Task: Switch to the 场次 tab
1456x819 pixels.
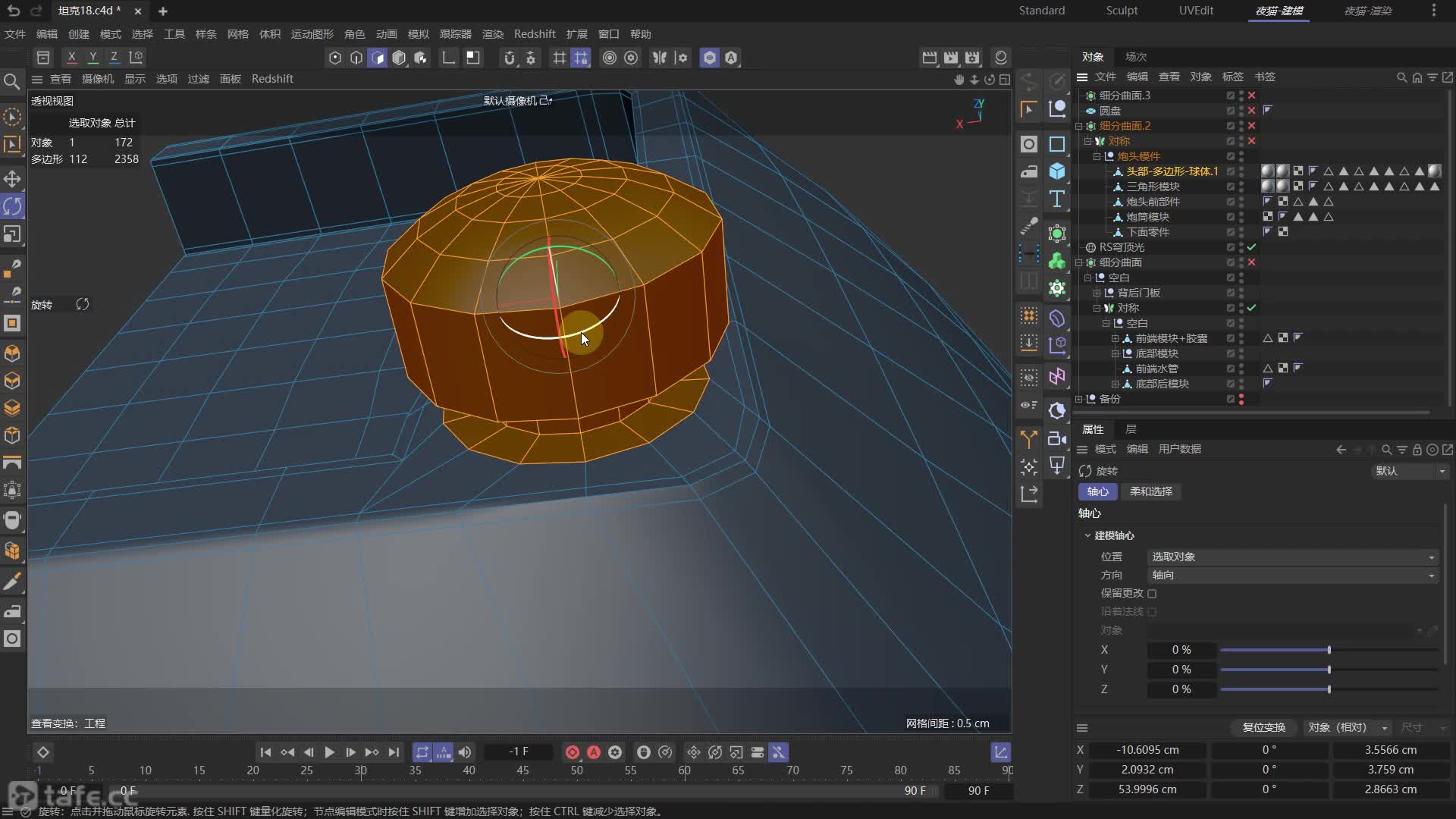Action: click(x=1135, y=57)
